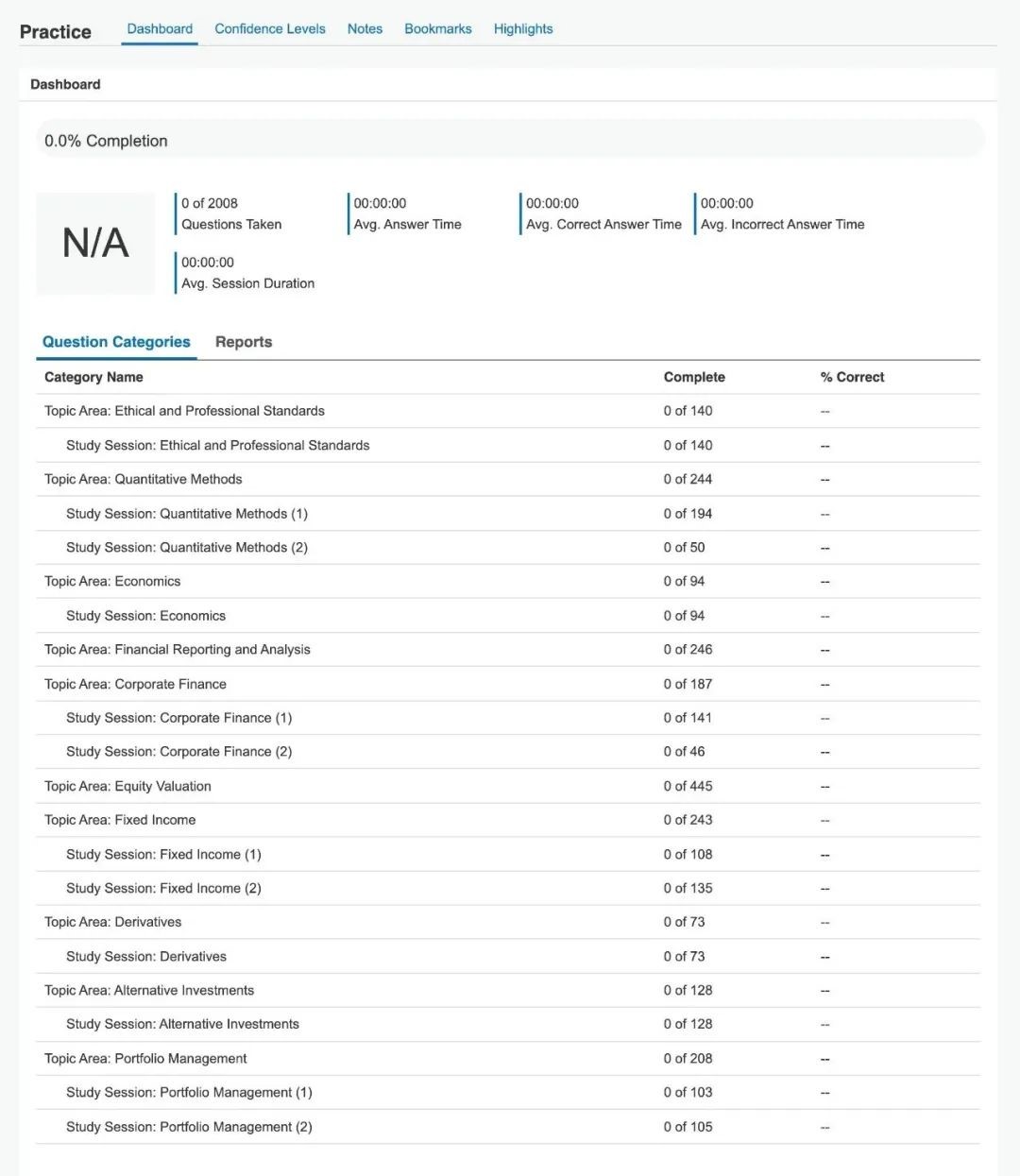Switch to the Reports tab
Image resolution: width=1020 pixels, height=1176 pixels.
pos(244,342)
